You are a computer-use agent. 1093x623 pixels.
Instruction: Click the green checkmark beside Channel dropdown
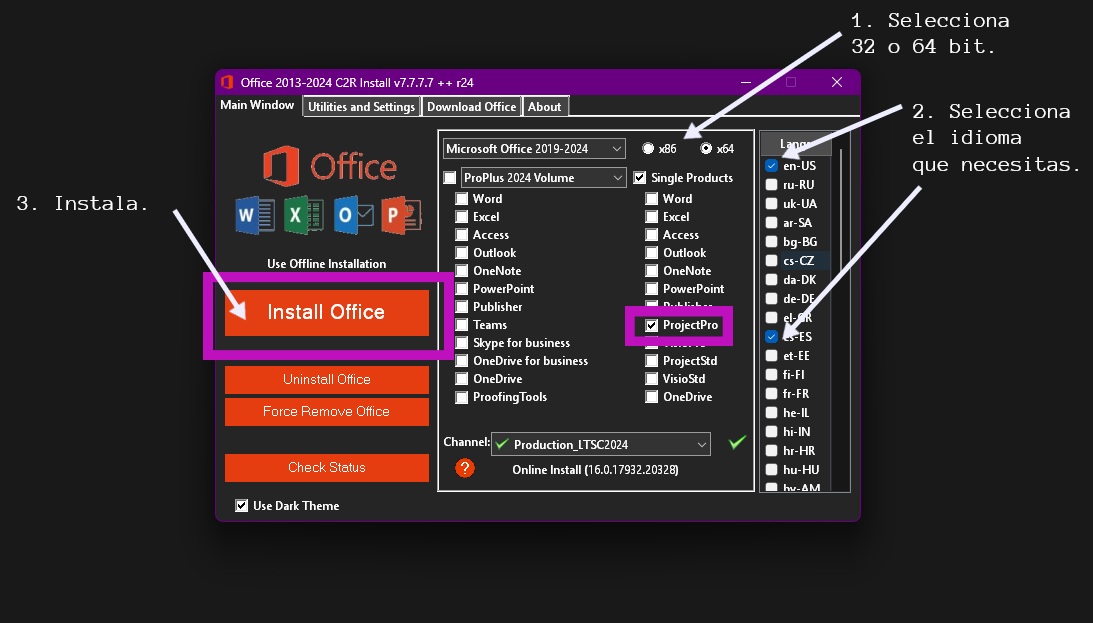[x=737, y=443]
